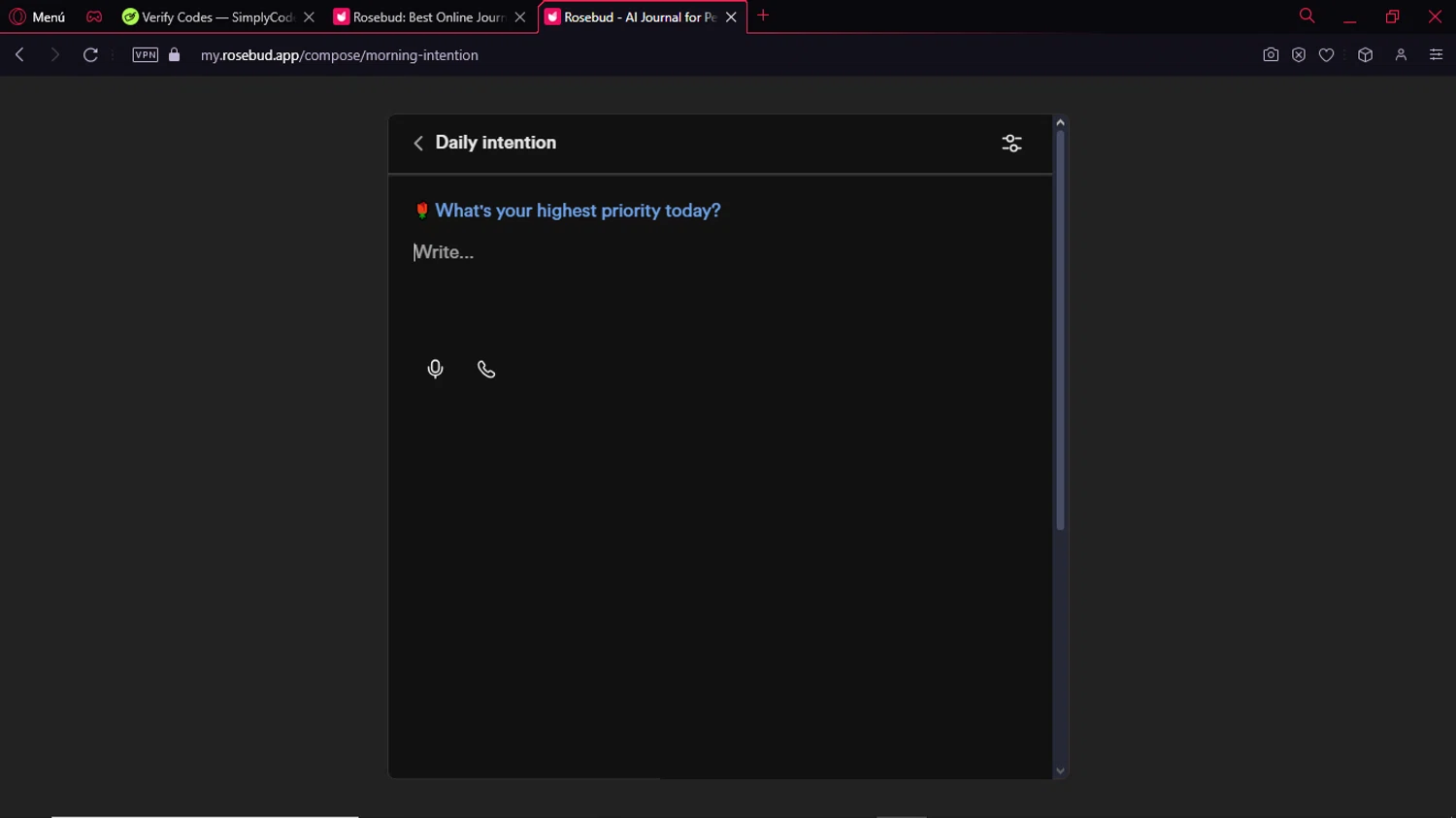Image resolution: width=1456 pixels, height=818 pixels.
Task: Click the Write... text entry field
Action: (x=719, y=252)
